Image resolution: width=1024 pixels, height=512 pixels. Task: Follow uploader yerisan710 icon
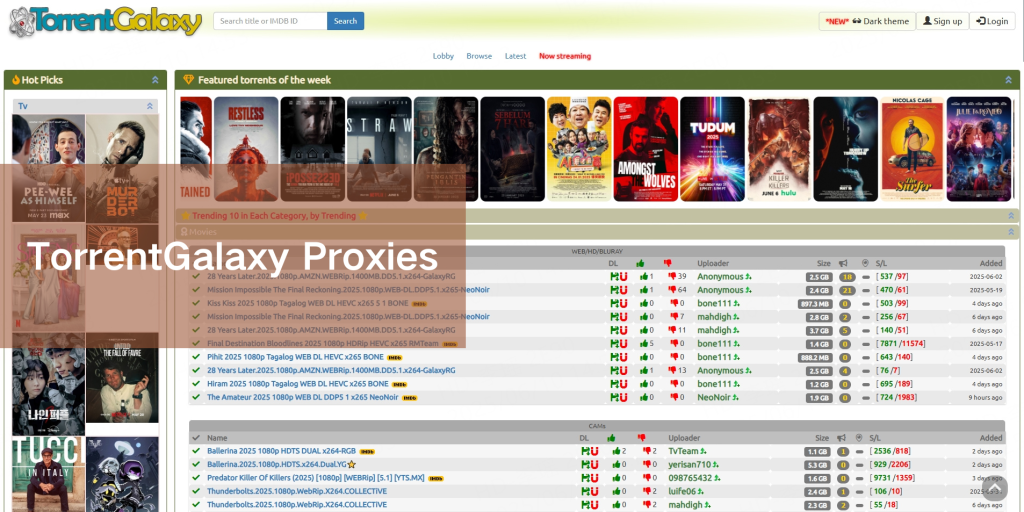pyautogui.click(x=715, y=464)
